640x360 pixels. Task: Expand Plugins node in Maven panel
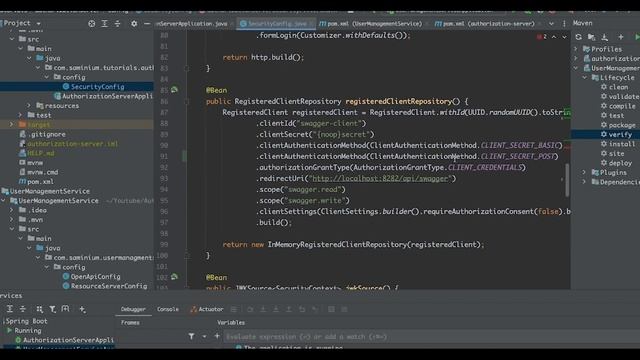point(585,173)
